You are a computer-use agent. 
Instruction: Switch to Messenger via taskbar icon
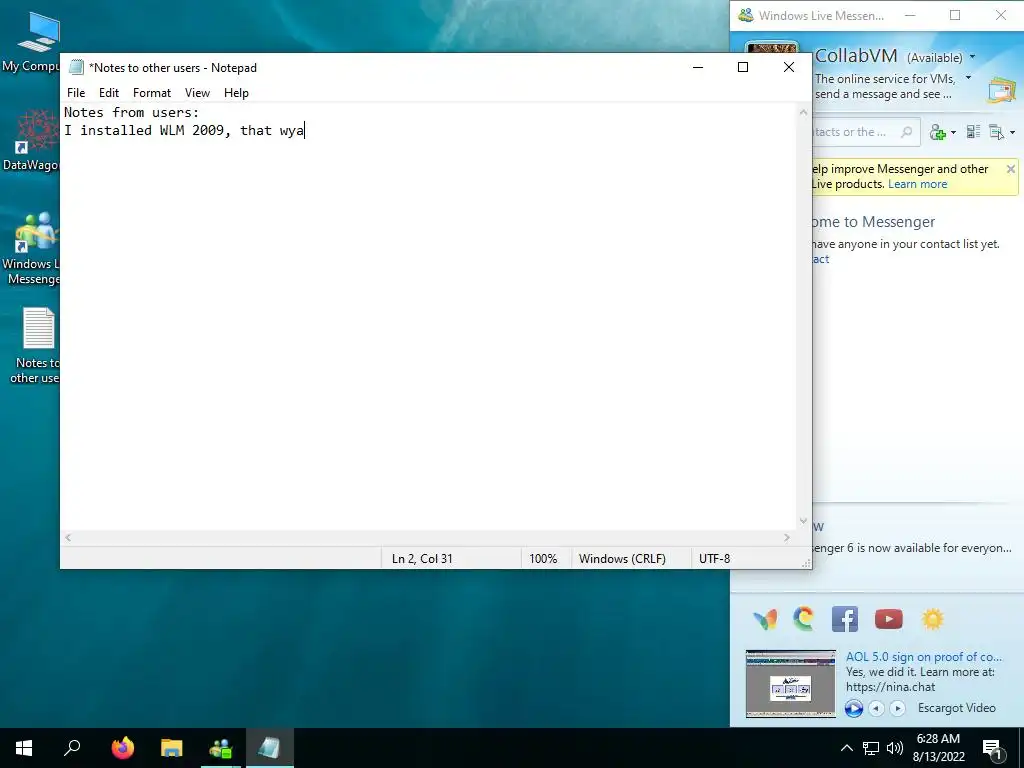tap(221, 748)
